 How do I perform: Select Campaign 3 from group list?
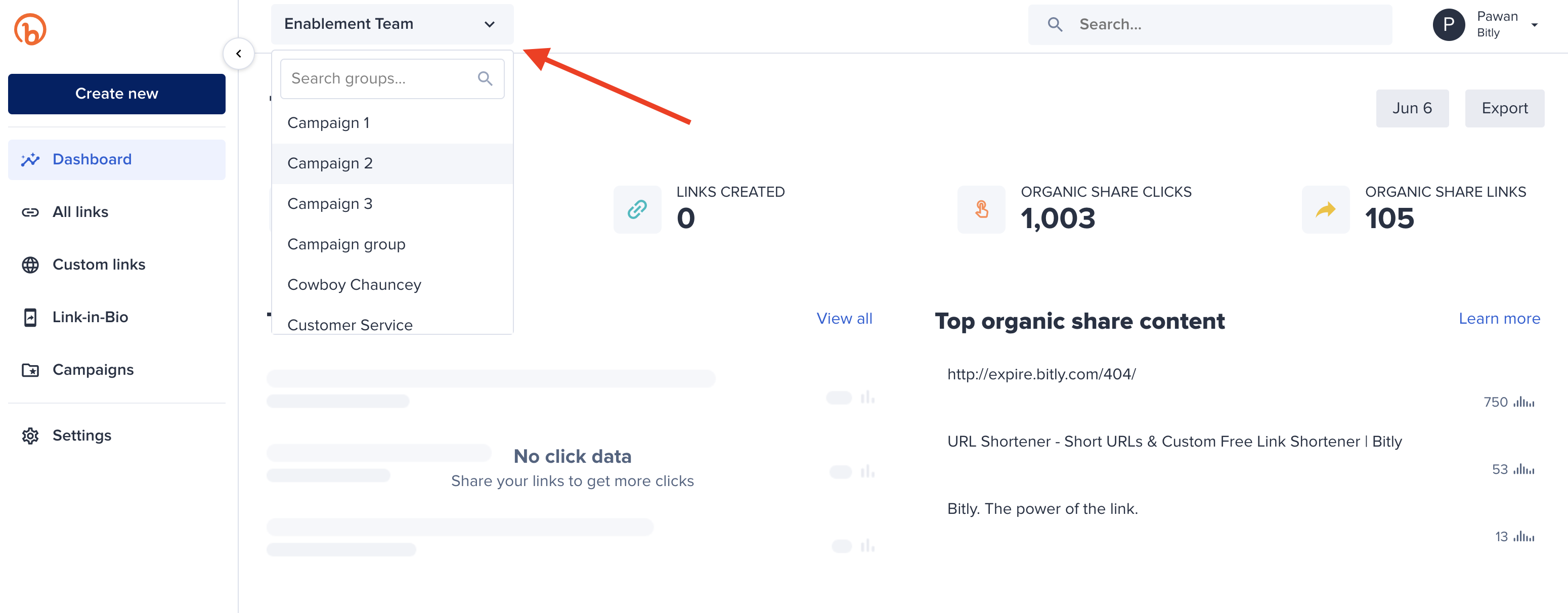(x=392, y=204)
